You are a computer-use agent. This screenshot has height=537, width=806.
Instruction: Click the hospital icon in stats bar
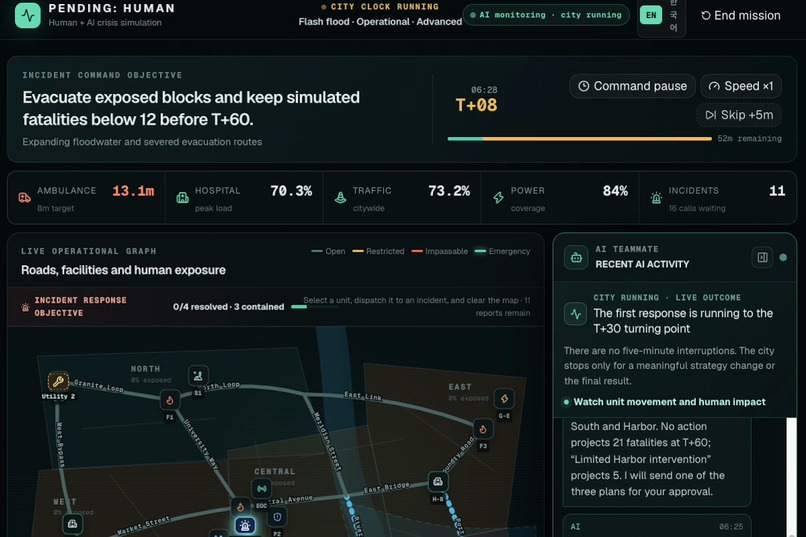(182, 197)
